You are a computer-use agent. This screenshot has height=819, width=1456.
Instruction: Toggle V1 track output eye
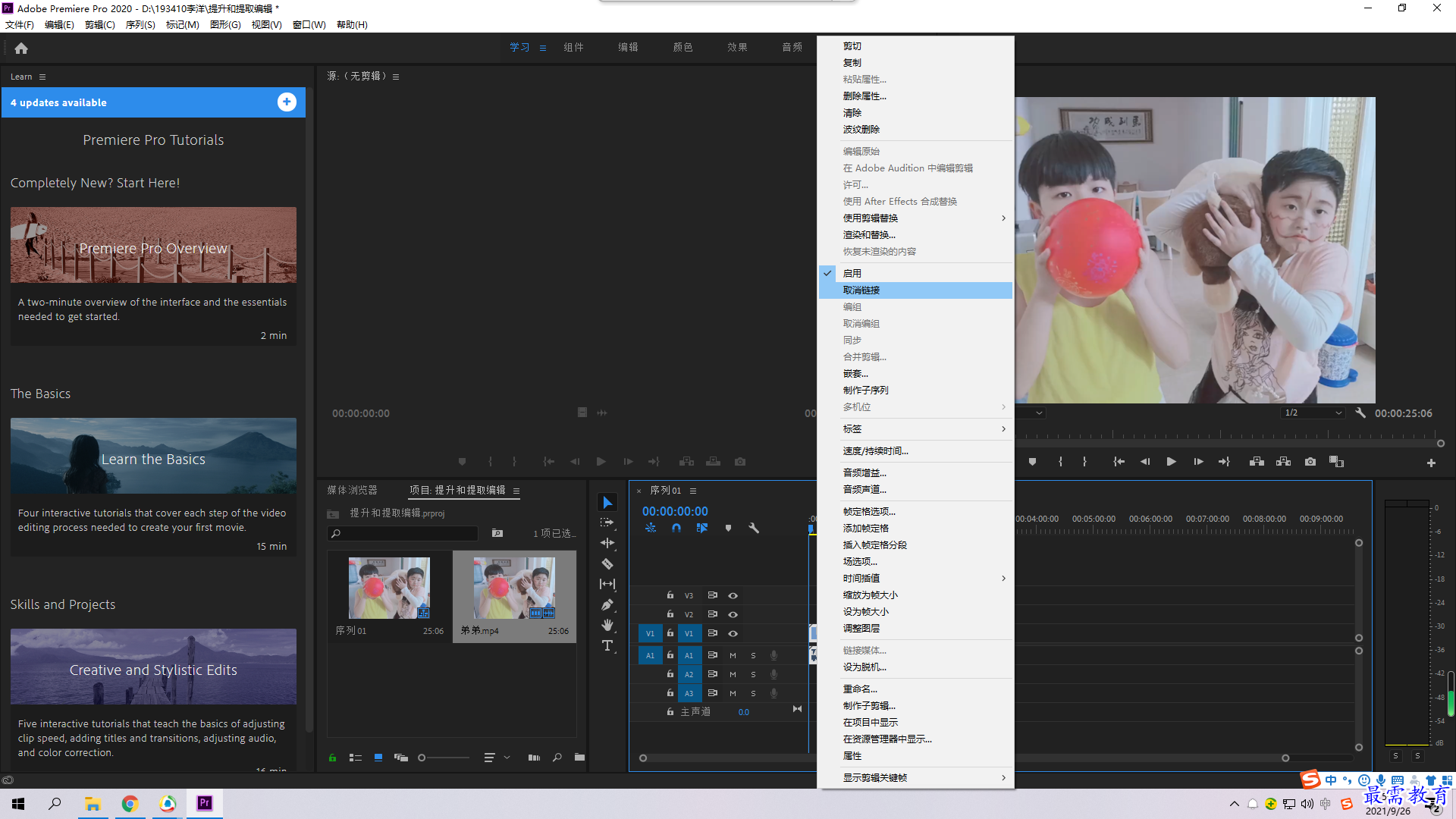pos(733,633)
